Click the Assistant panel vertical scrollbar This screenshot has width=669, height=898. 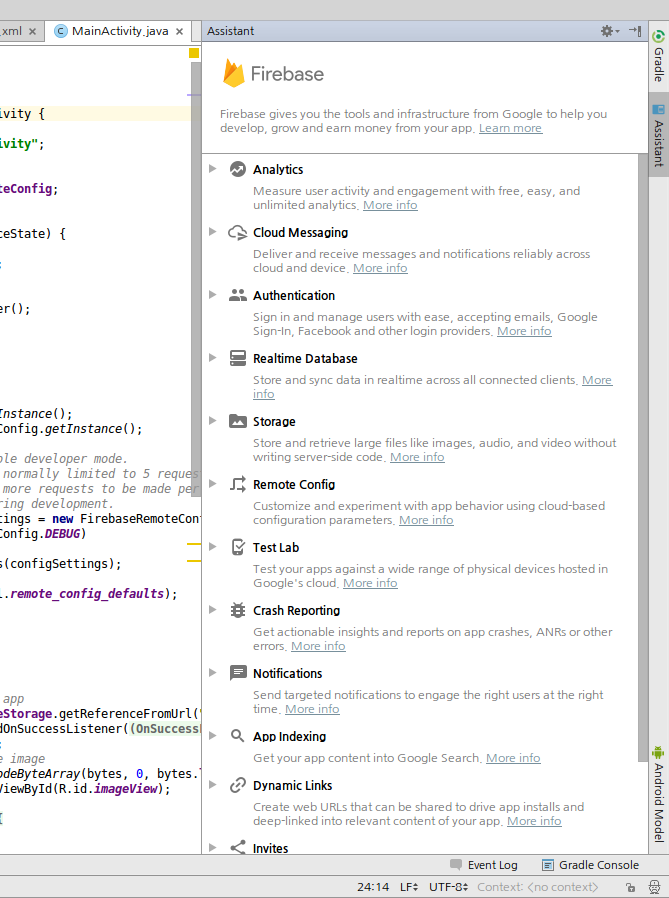click(x=643, y=457)
